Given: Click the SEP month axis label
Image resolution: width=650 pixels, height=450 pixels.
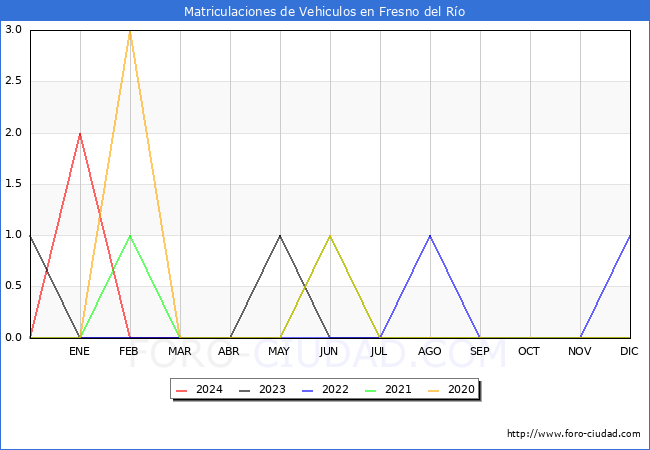Looking at the screenshot, I should (480, 351).
